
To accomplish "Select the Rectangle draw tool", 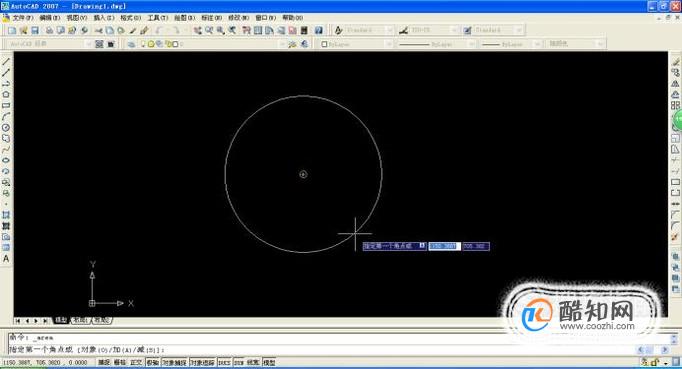I will tap(6, 105).
